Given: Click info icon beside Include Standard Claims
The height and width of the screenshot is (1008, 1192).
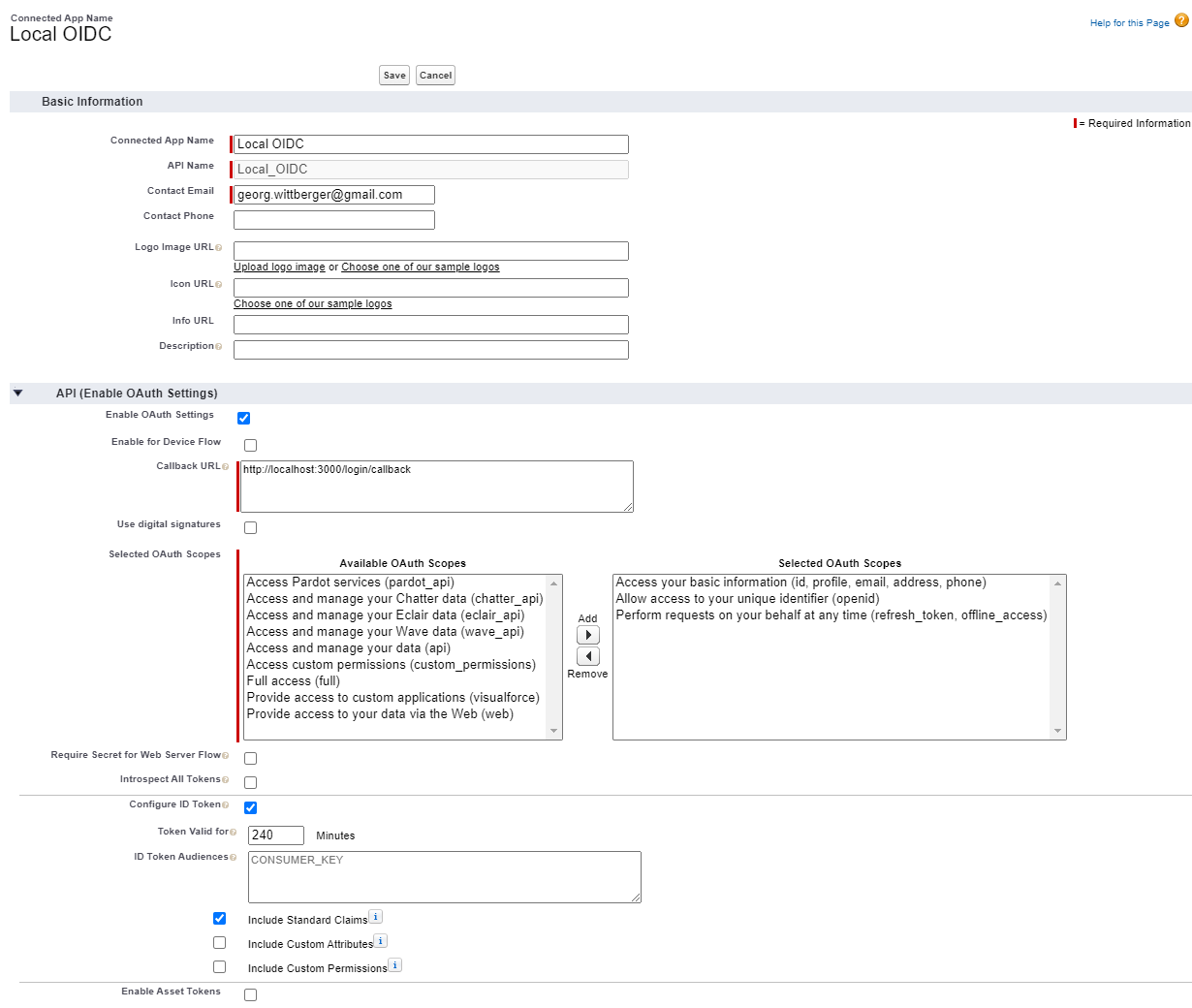Looking at the screenshot, I should click(376, 917).
